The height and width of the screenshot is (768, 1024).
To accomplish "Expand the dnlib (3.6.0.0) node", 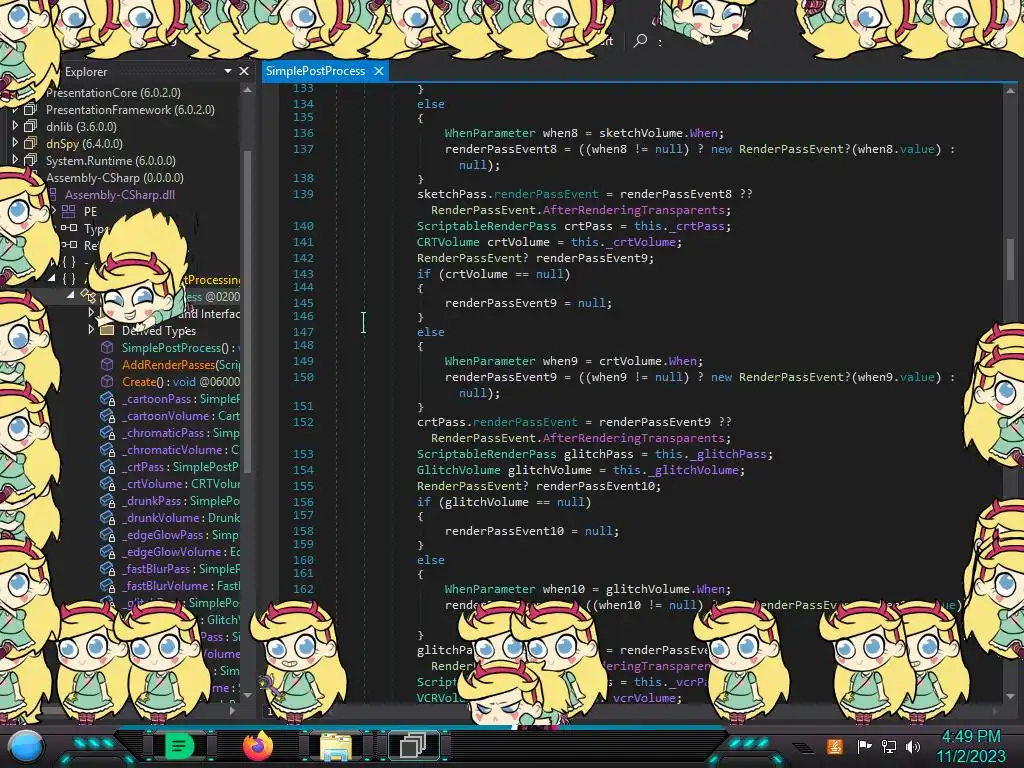I will 15,125.
